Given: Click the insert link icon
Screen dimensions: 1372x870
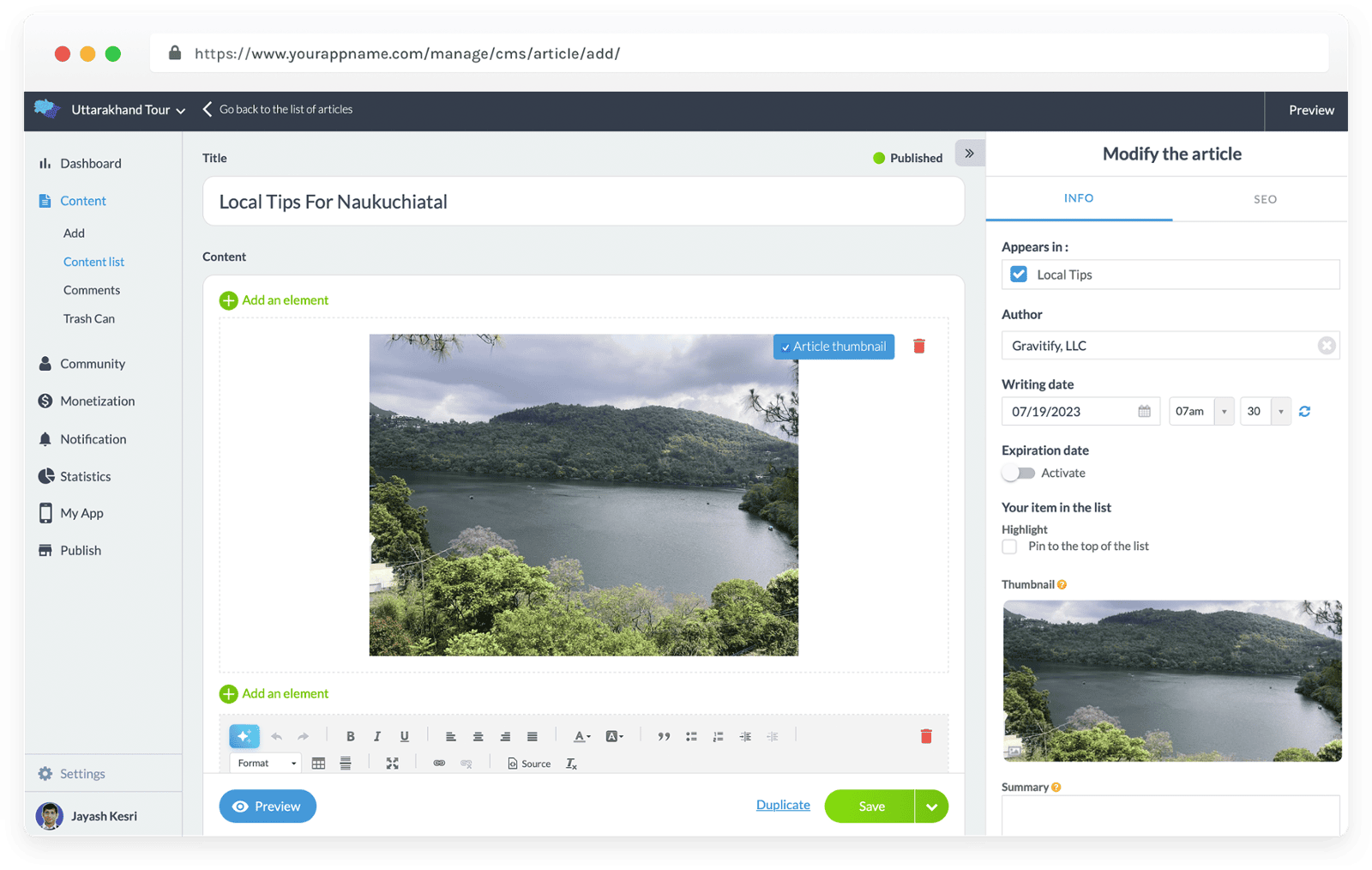Looking at the screenshot, I should (439, 764).
